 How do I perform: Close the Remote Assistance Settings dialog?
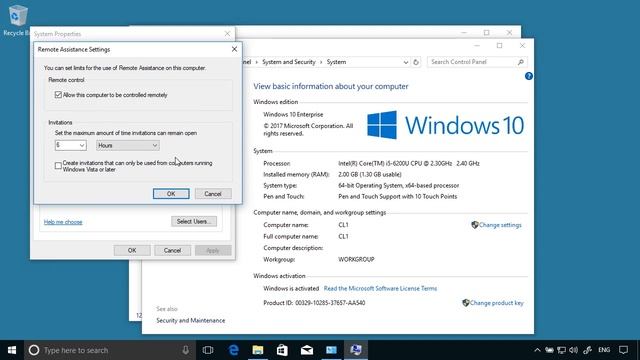234,49
